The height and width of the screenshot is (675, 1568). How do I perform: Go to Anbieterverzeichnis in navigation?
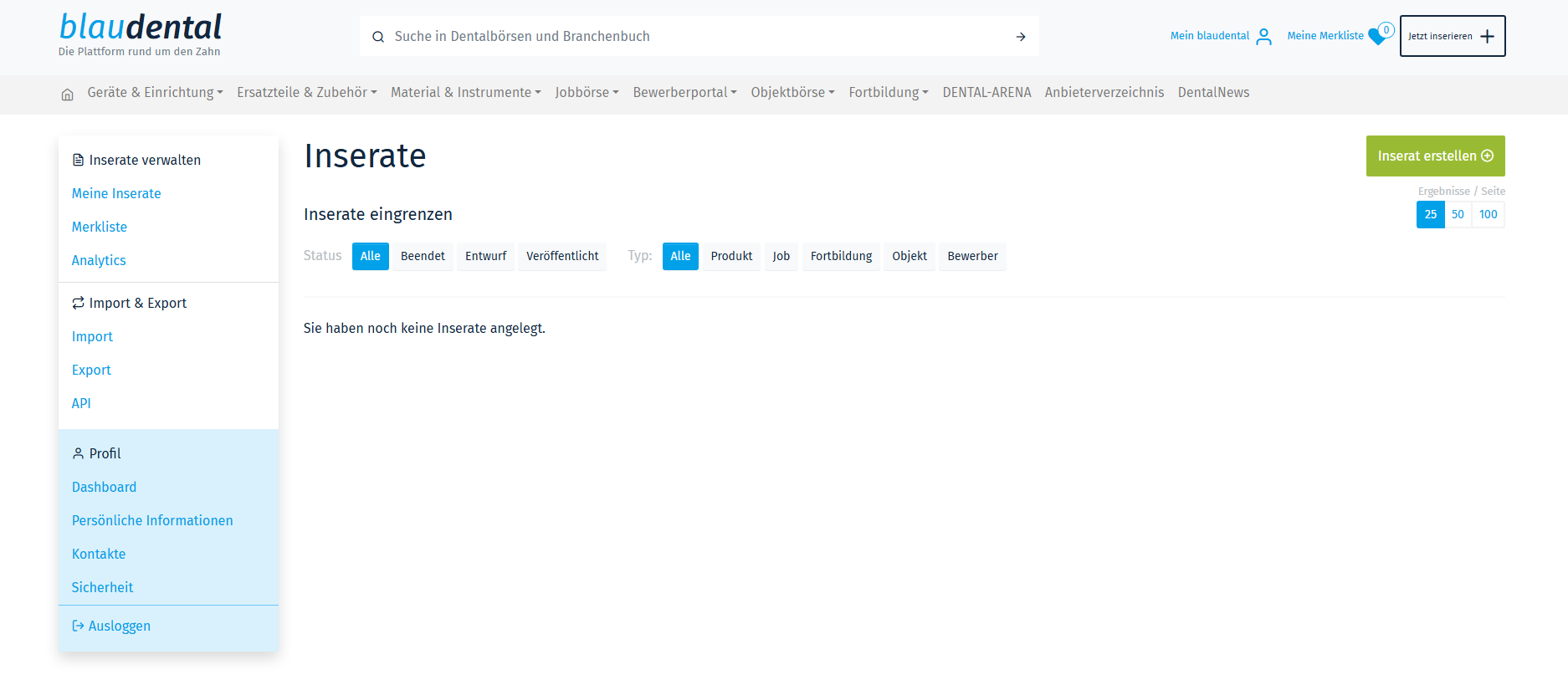1104,93
